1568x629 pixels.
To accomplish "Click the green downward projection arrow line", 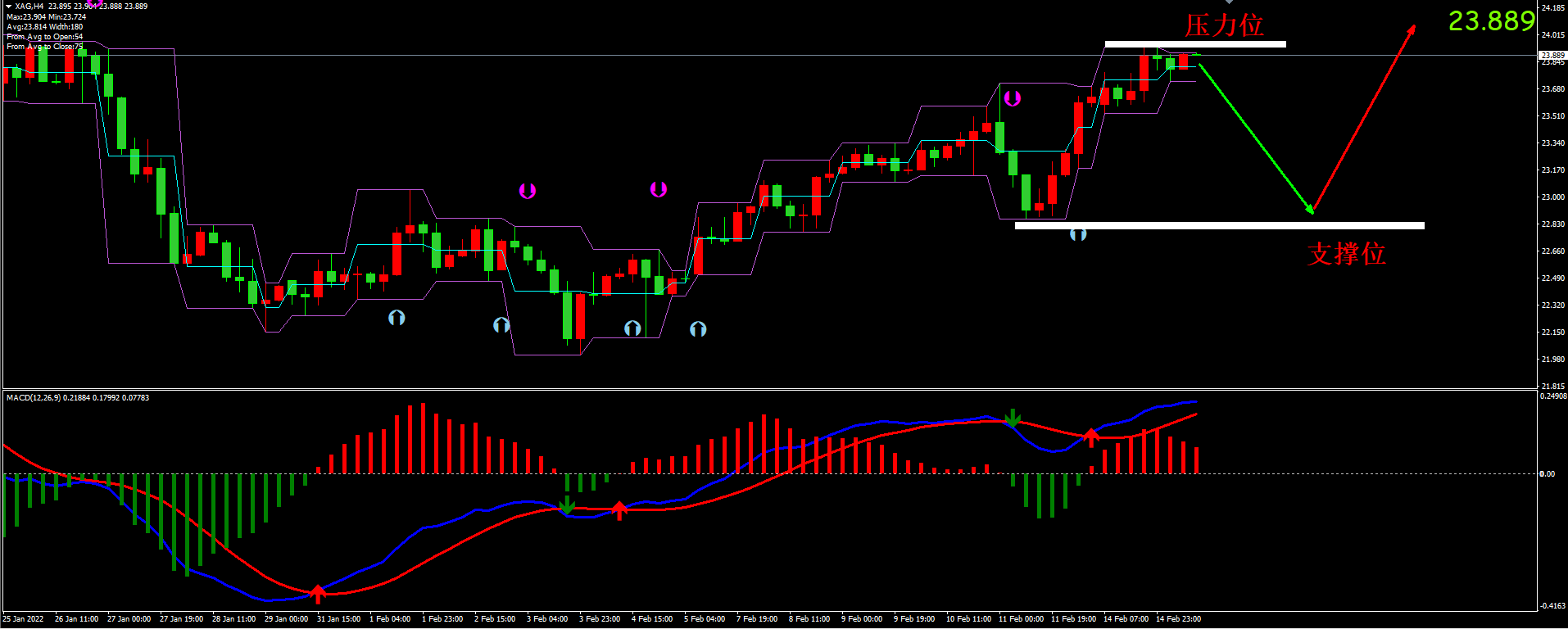I will [1255, 133].
